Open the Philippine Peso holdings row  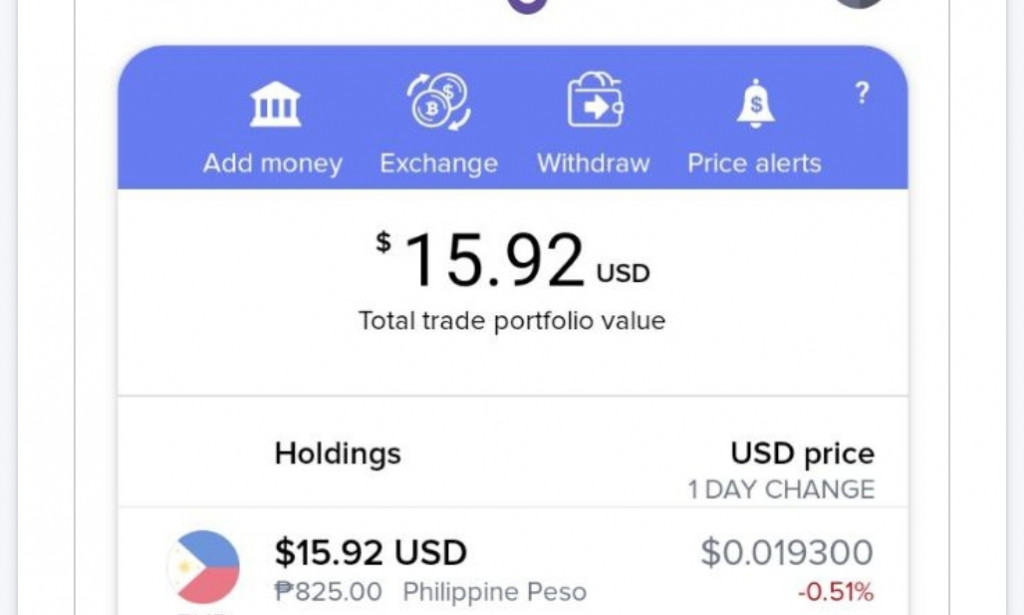(512, 566)
